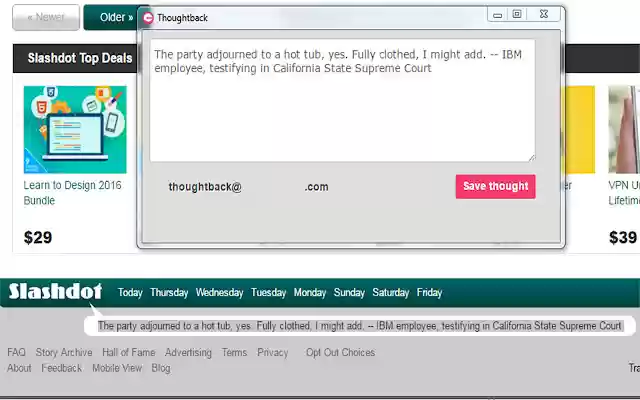Viewport: 640px width, 400px height.
Task: Click the Slashdot Top Deals heading
Action: (80, 58)
